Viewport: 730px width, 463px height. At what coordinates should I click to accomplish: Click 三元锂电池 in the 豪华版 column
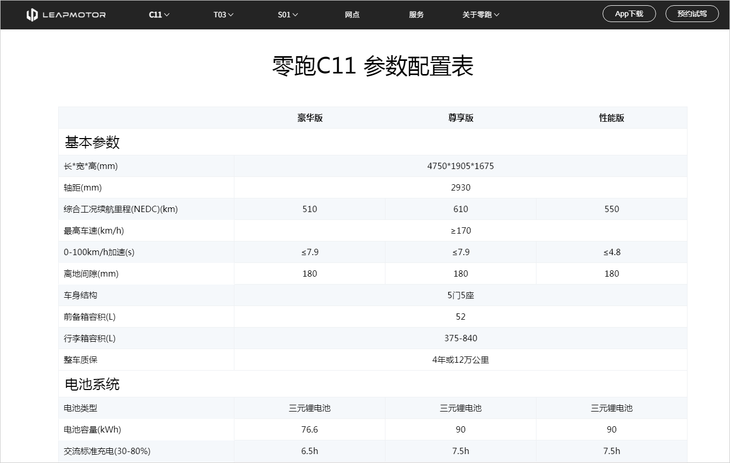coord(310,408)
